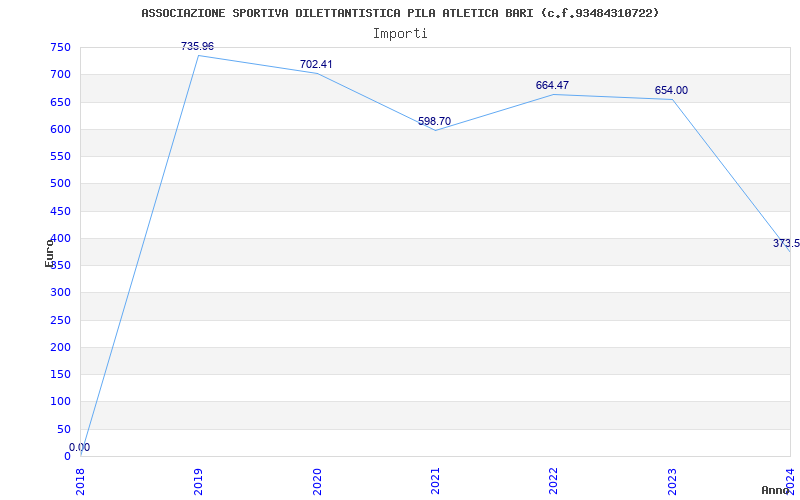The image size is (800, 500).
Task: Click the 750 y-axis tick label
Action: click(x=60, y=47)
